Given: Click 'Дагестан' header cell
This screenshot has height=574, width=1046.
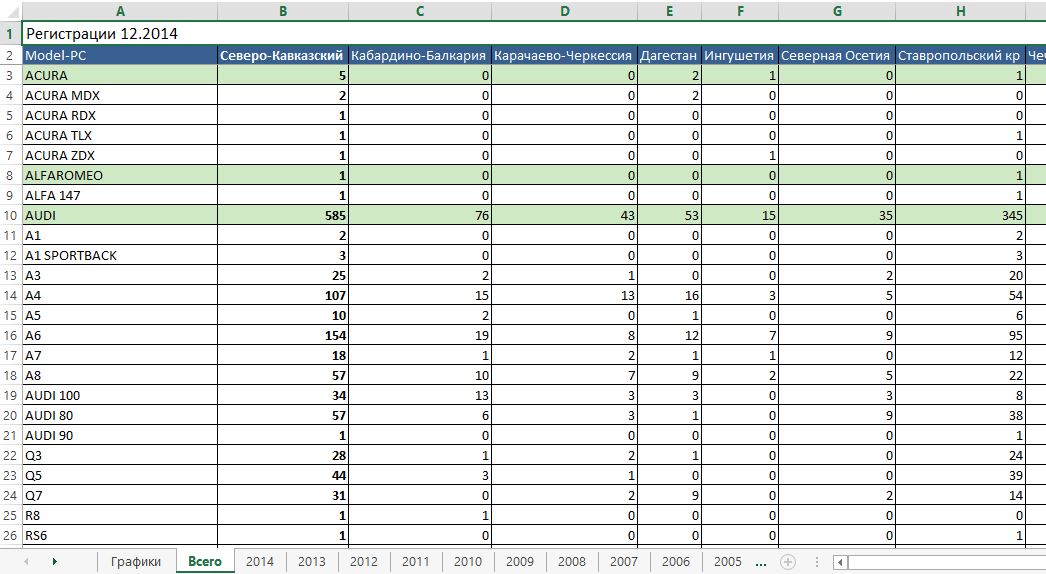Looking at the screenshot, I should (x=669, y=55).
